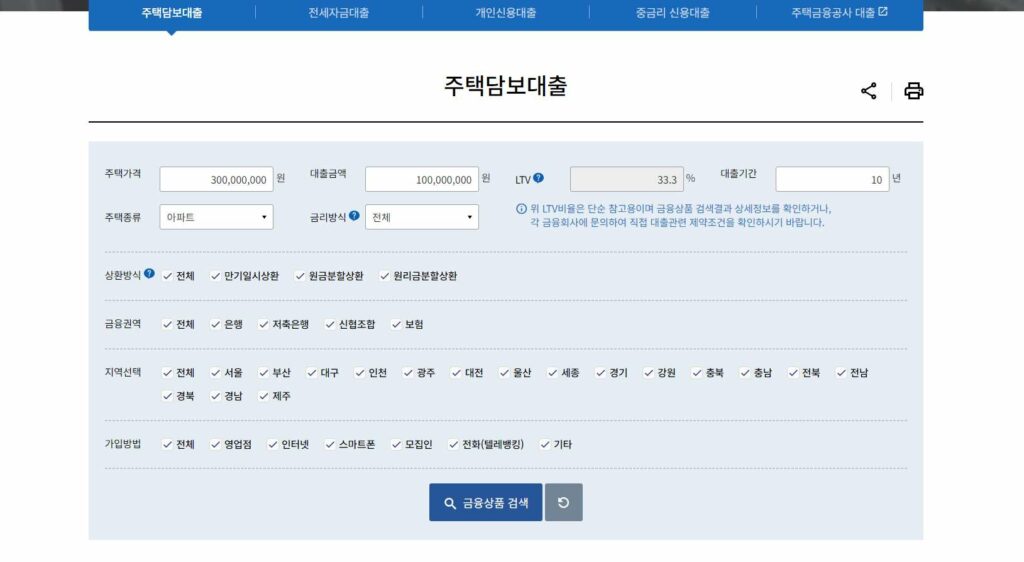Toggle 원리금분할상환 checkbox
The image size is (1024, 562).
[x=385, y=276]
